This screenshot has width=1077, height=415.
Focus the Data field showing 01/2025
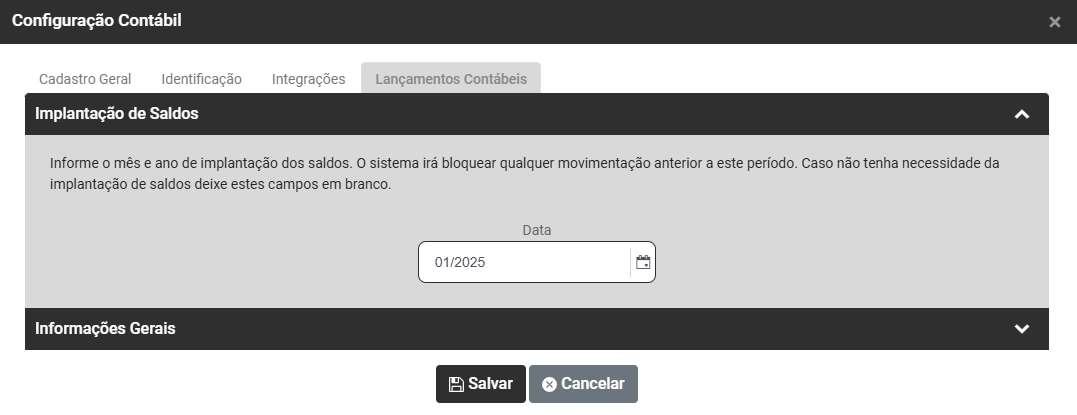pyautogui.click(x=520, y=262)
